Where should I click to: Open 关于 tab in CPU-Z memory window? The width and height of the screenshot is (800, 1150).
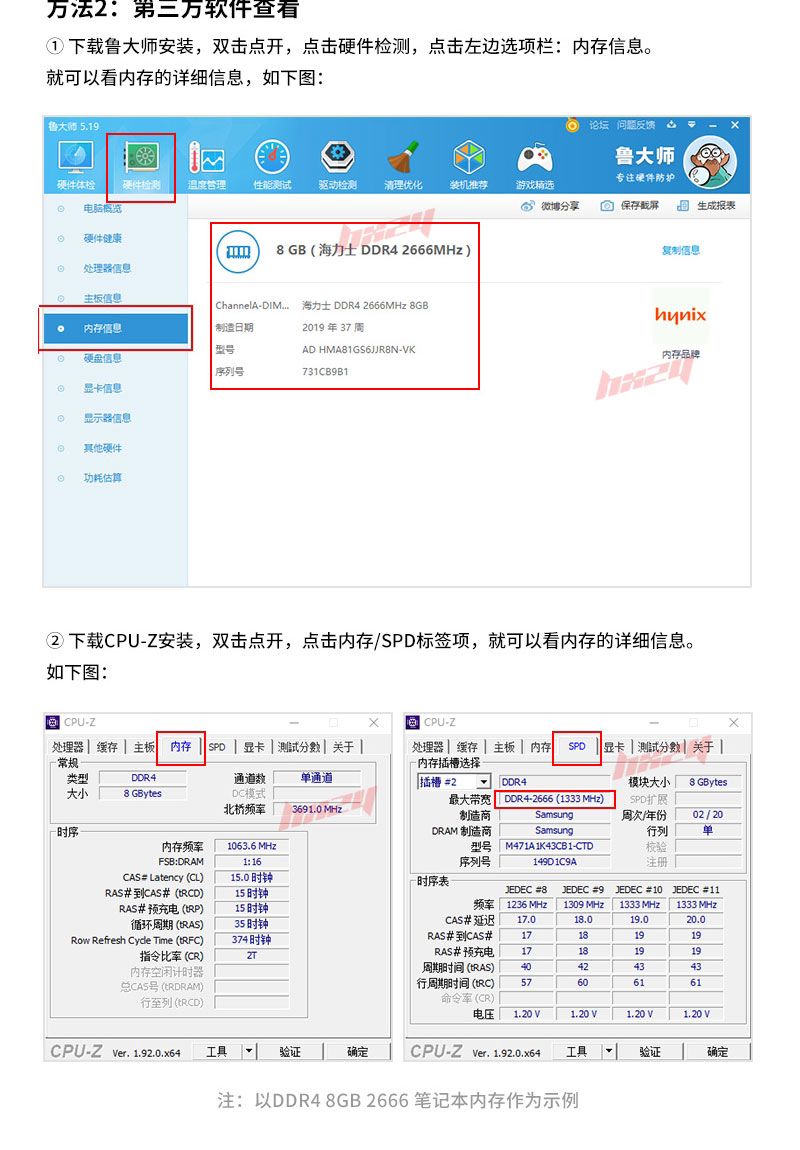pos(343,747)
